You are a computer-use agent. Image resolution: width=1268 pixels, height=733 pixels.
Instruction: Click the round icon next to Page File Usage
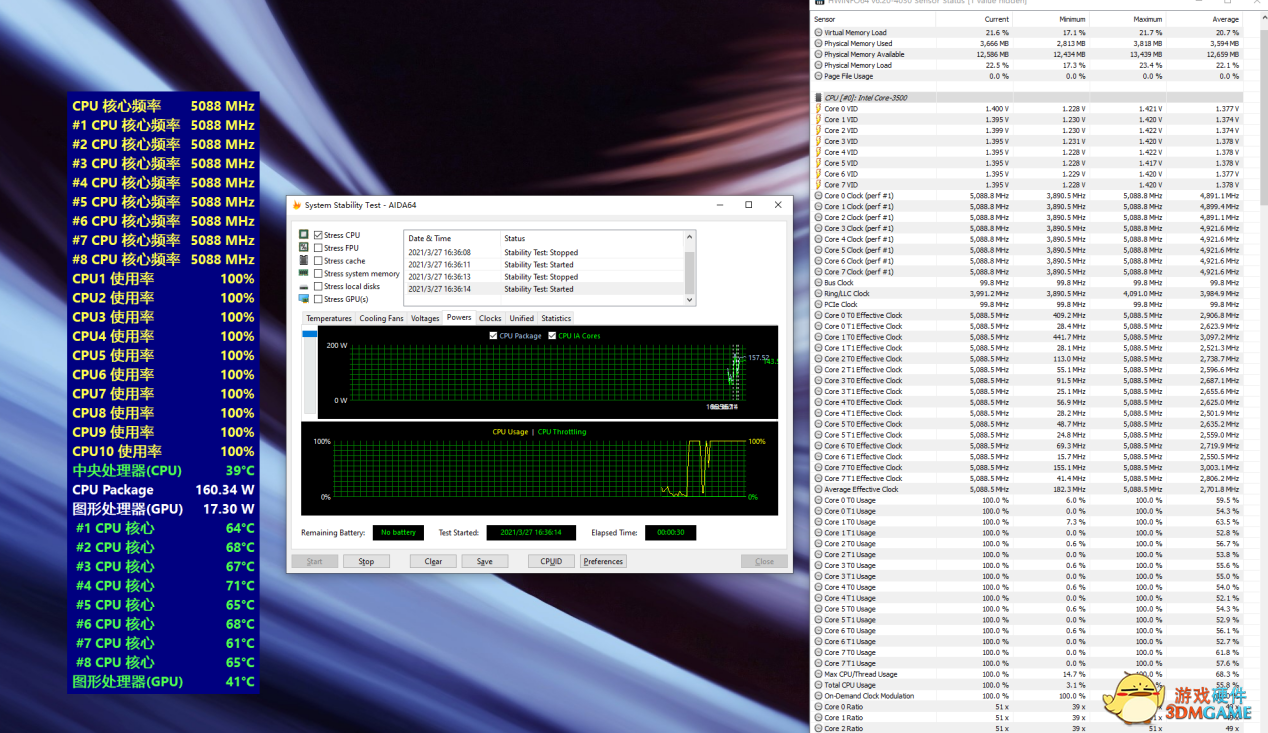click(x=818, y=76)
